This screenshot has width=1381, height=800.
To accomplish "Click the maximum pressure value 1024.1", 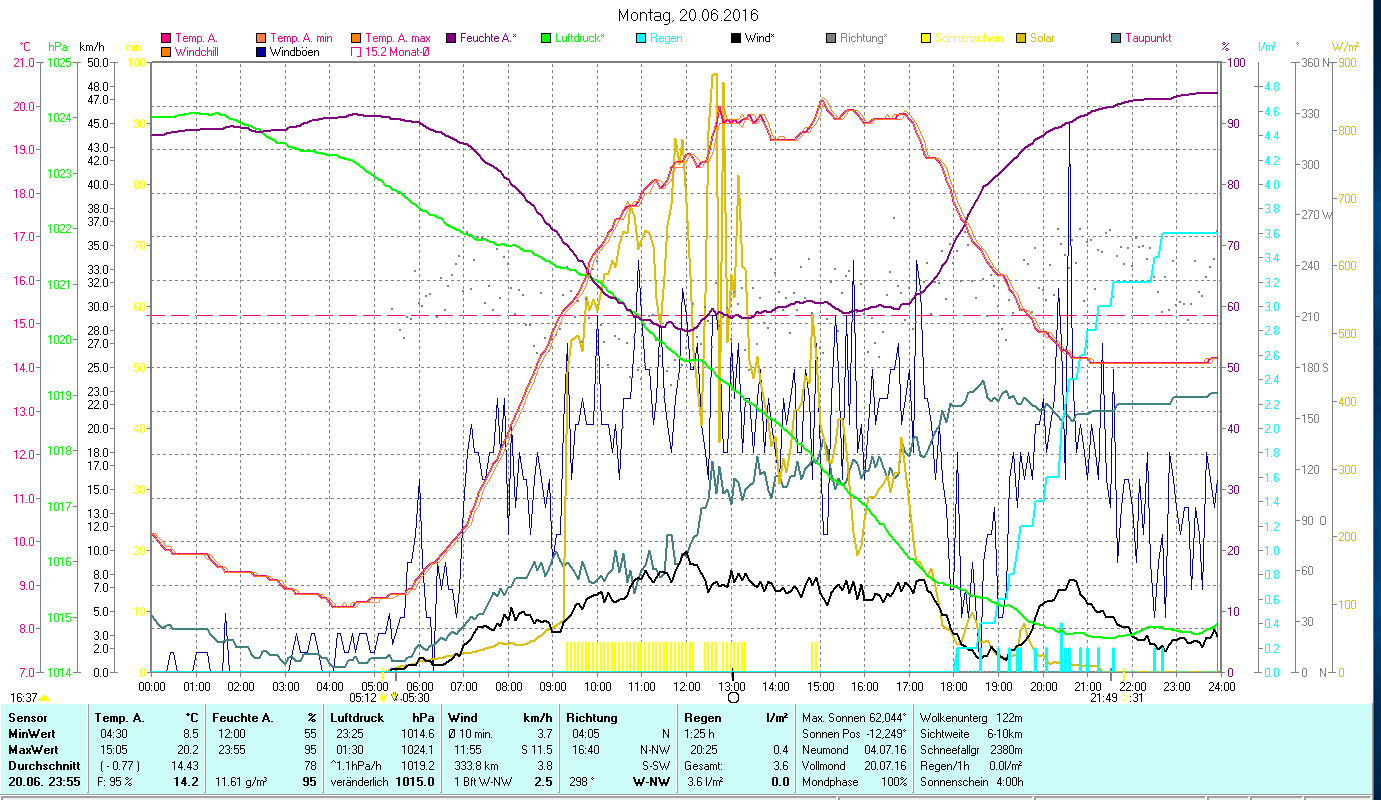I will [418, 750].
